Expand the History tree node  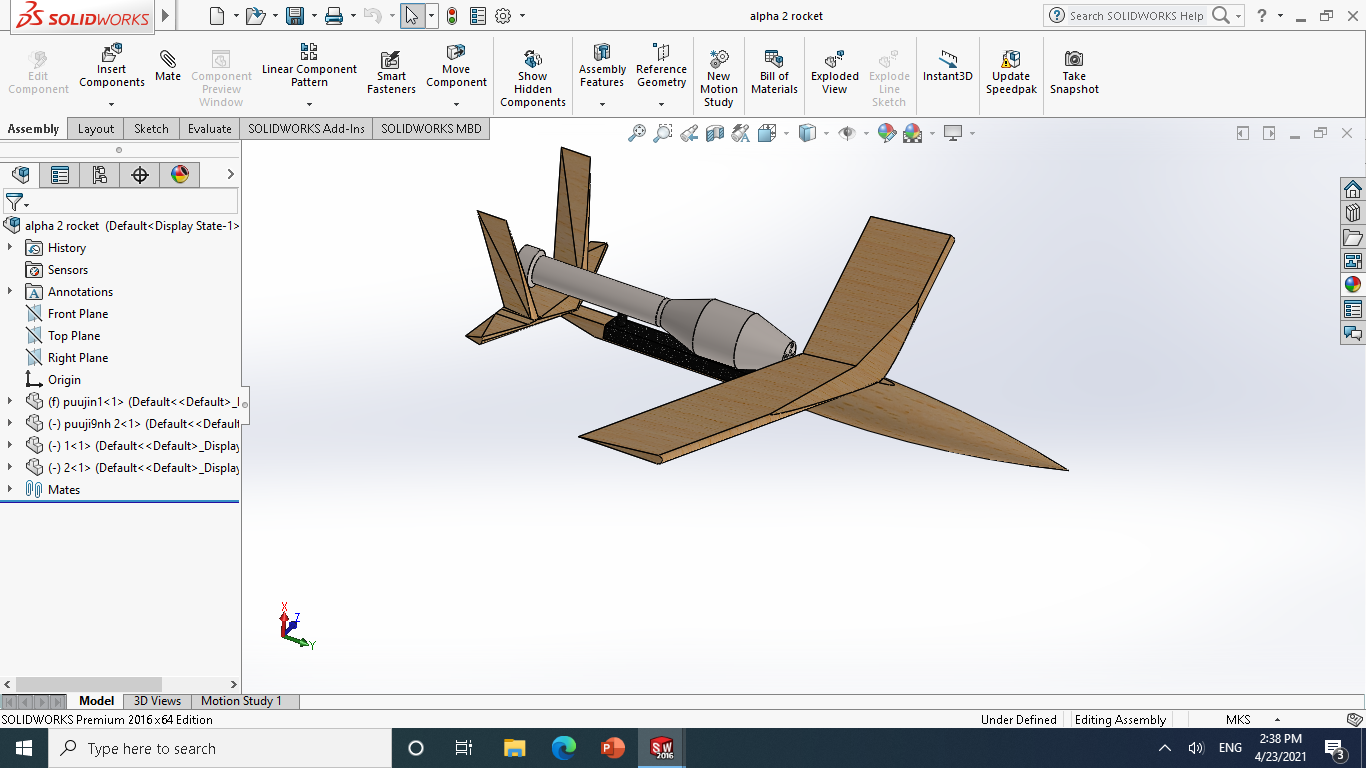pyautogui.click(x=10, y=247)
